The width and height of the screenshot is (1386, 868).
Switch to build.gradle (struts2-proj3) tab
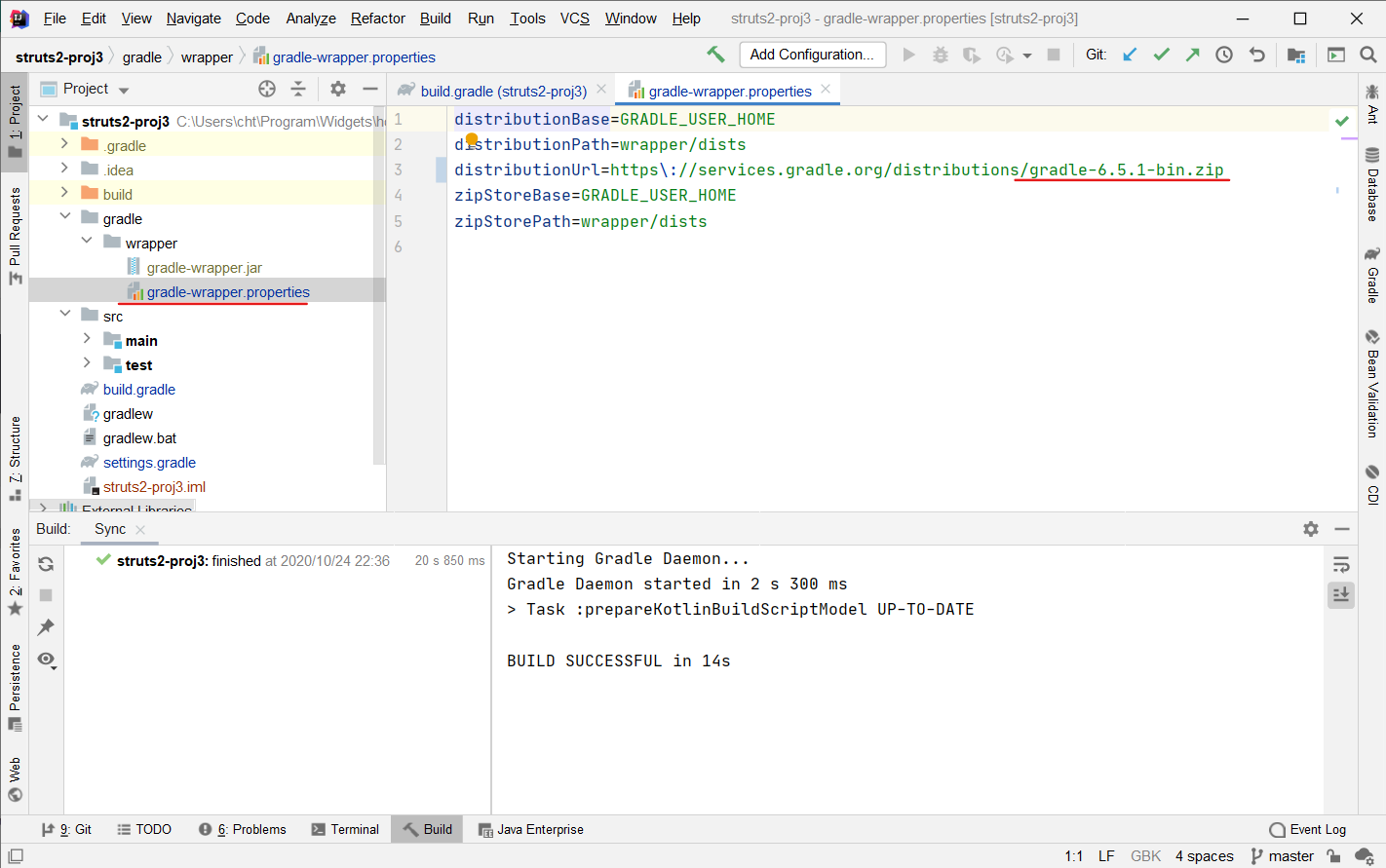(x=504, y=91)
